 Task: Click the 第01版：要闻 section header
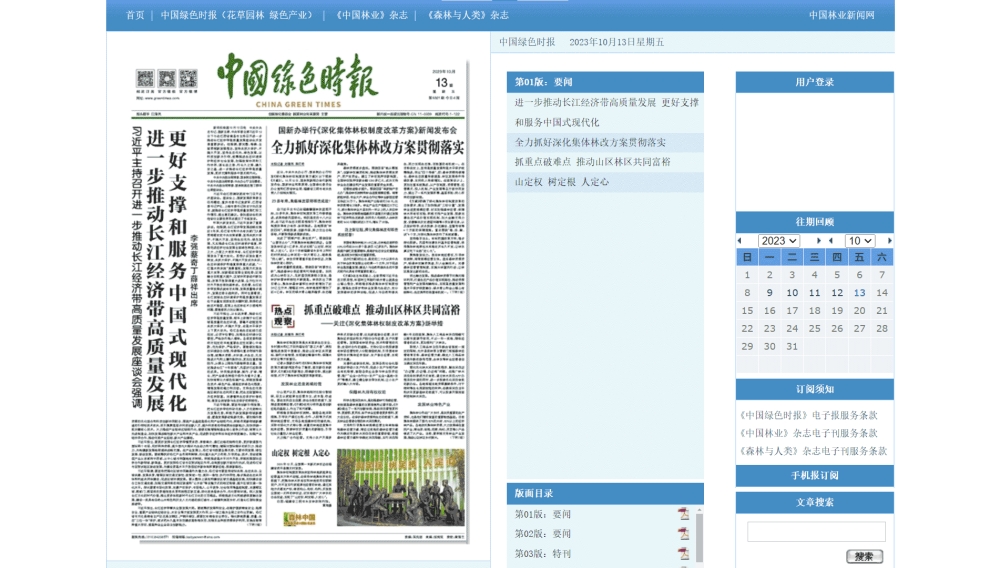(x=605, y=82)
